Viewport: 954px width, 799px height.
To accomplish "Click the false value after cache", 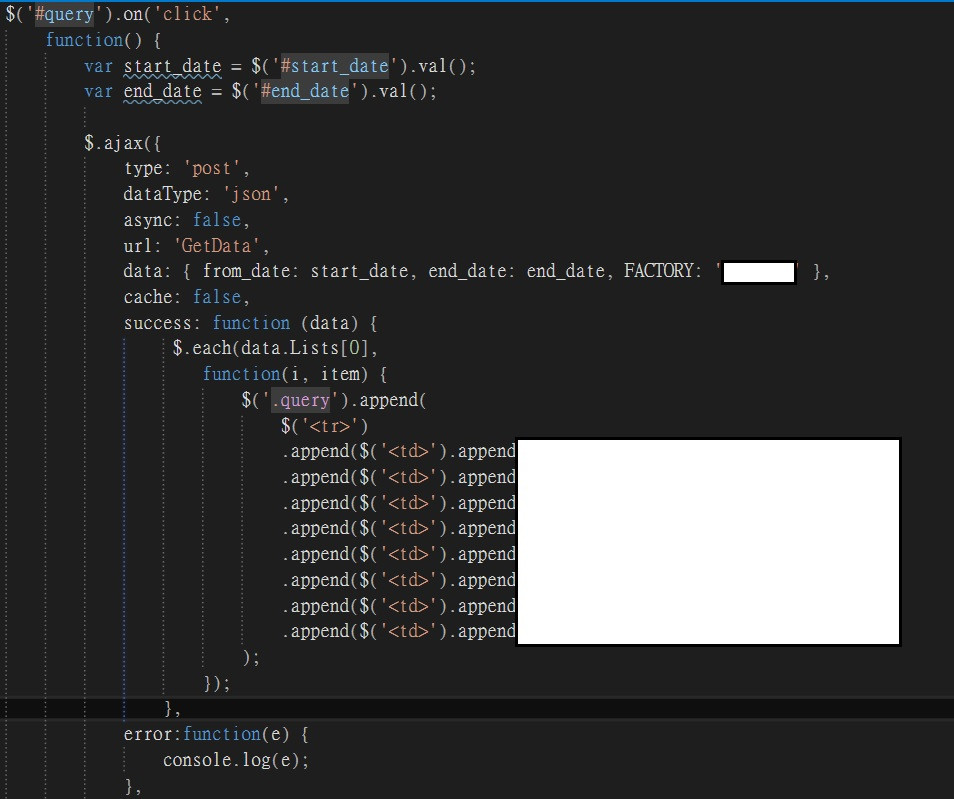I will [x=217, y=297].
